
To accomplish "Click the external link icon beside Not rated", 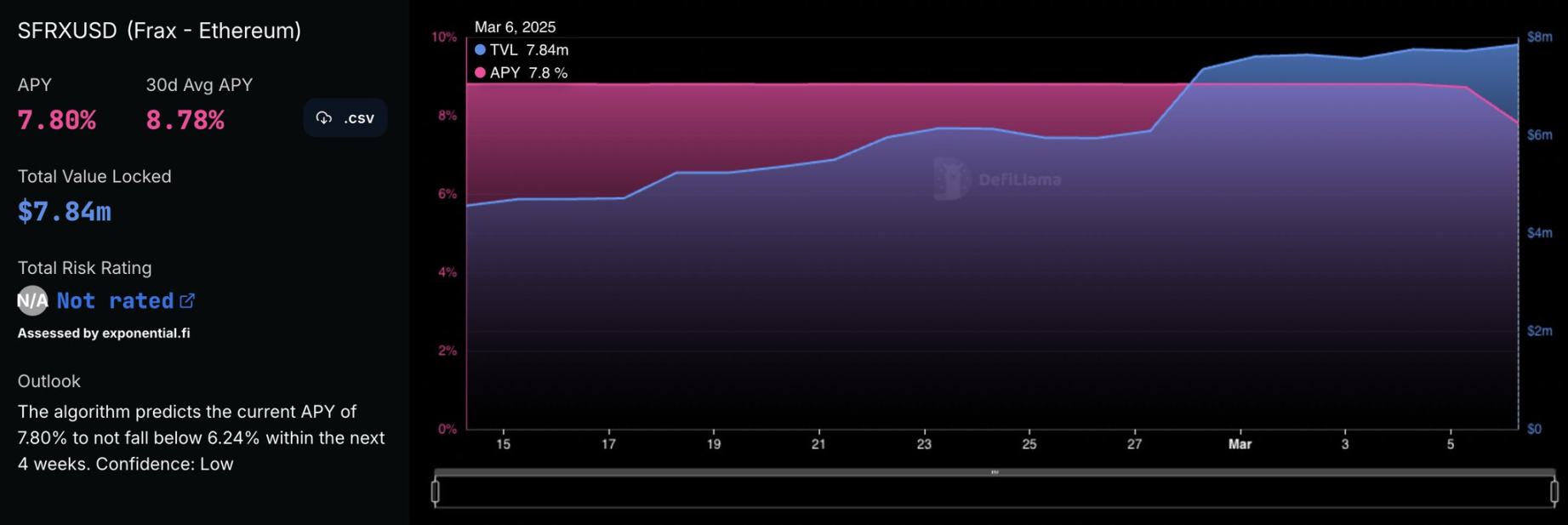I will tap(187, 300).
